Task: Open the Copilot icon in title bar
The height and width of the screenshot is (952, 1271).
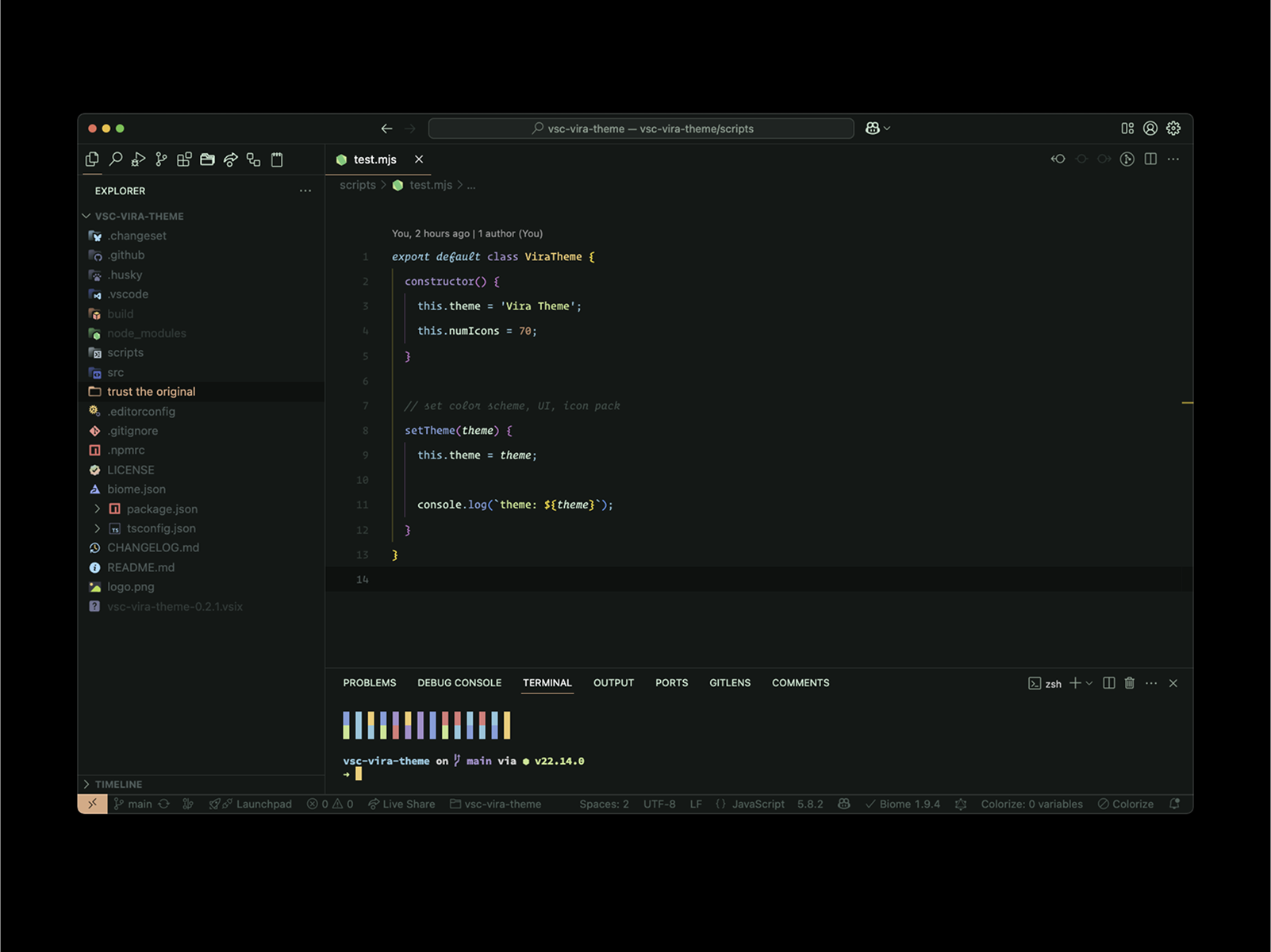Action: coord(872,129)
